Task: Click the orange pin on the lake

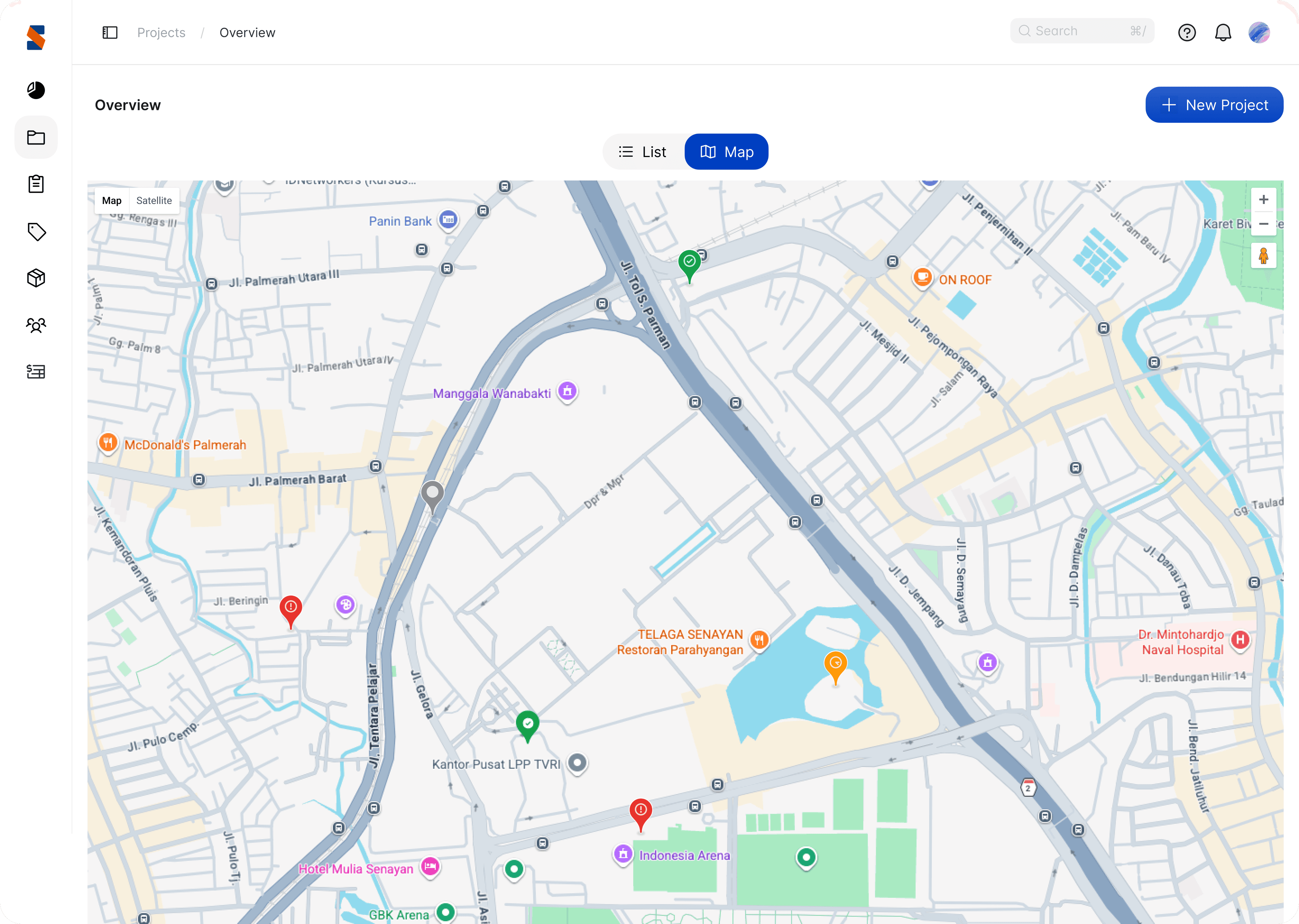Action: tap(835, 668)
